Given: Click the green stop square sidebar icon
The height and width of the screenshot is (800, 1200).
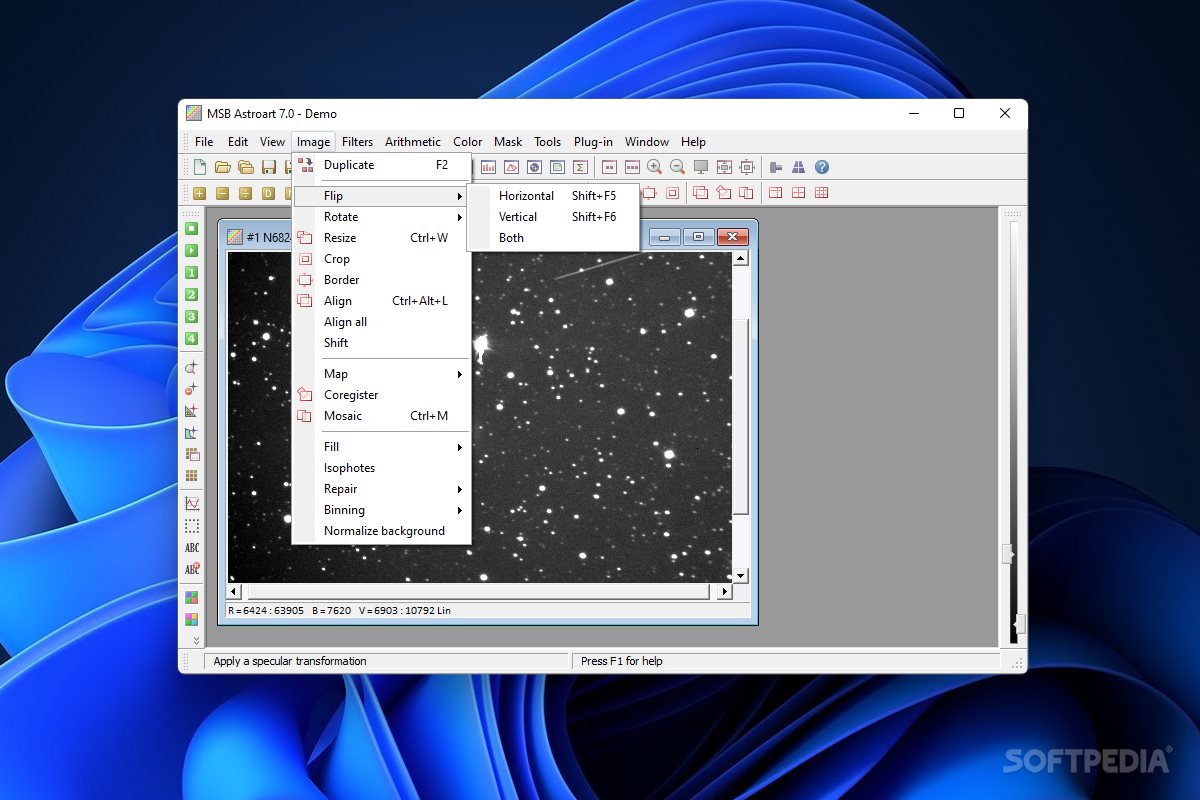Looking at the screenshot, I should pyautogui.click(x=191, y=228).
